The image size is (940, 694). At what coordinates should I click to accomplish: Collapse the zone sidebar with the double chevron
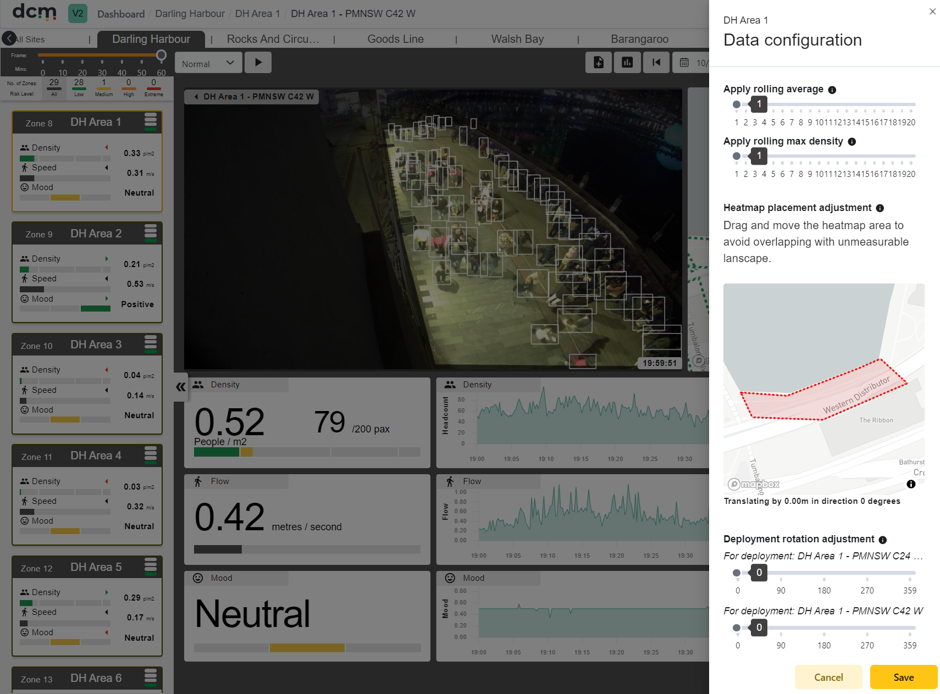pyautogui.click(x=180, y=387)
